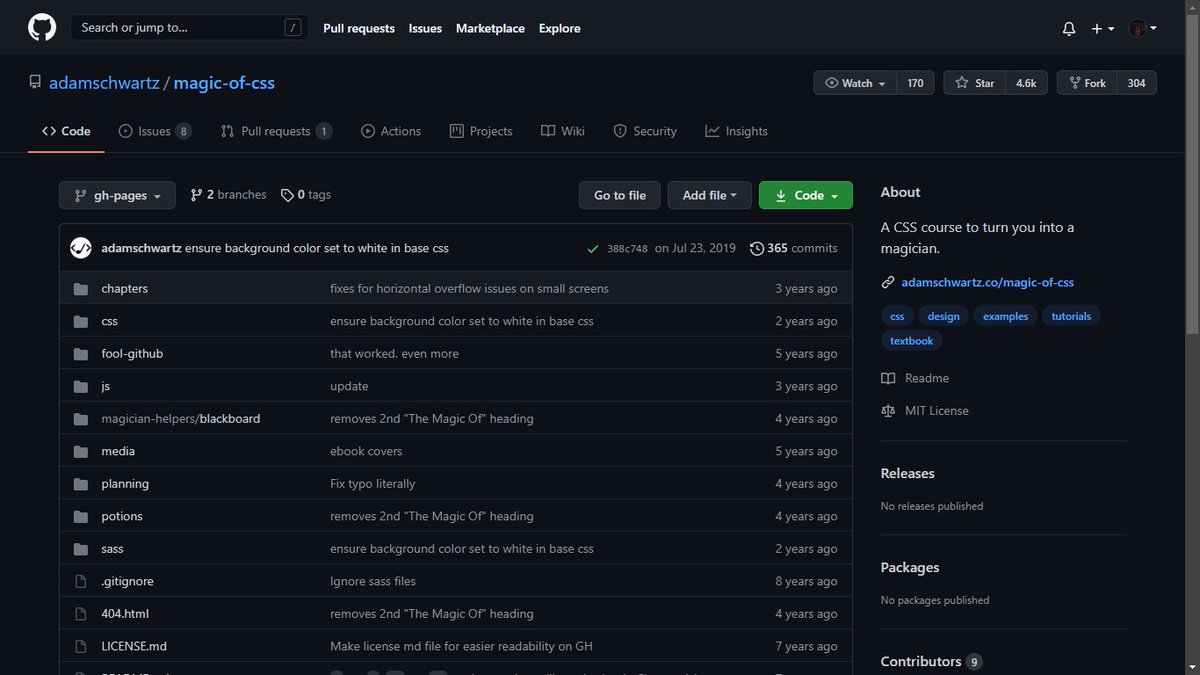View the 4.6k stargazers count
This screenshot has width=1200, height=675.
[x=1026, y=83]
